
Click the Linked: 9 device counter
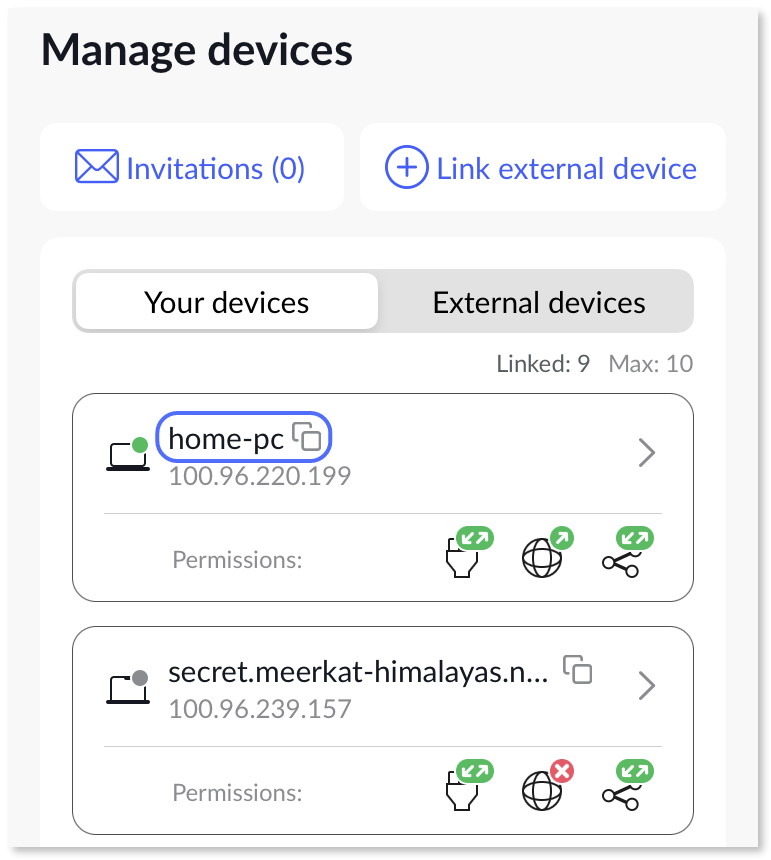point(543,363)
